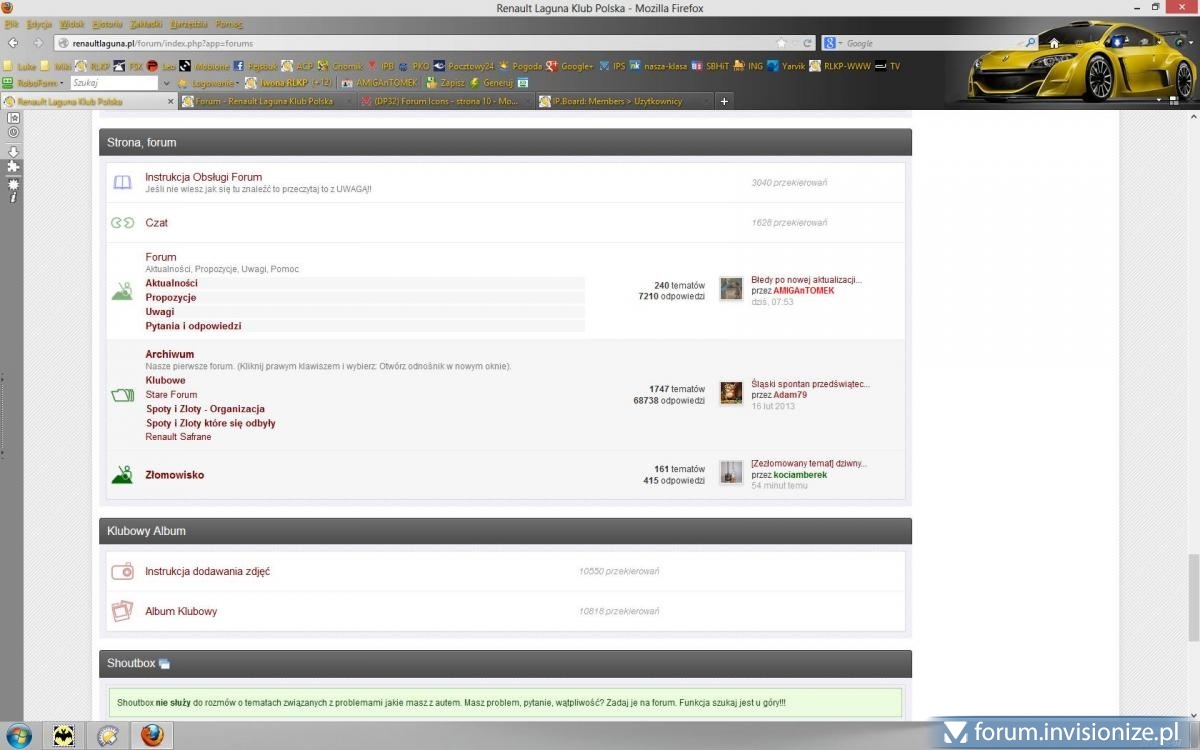This screenshot has width=1200, height=750.
Task: Click the photos icon beside Album Klubowy
Action: pos(122,611)
